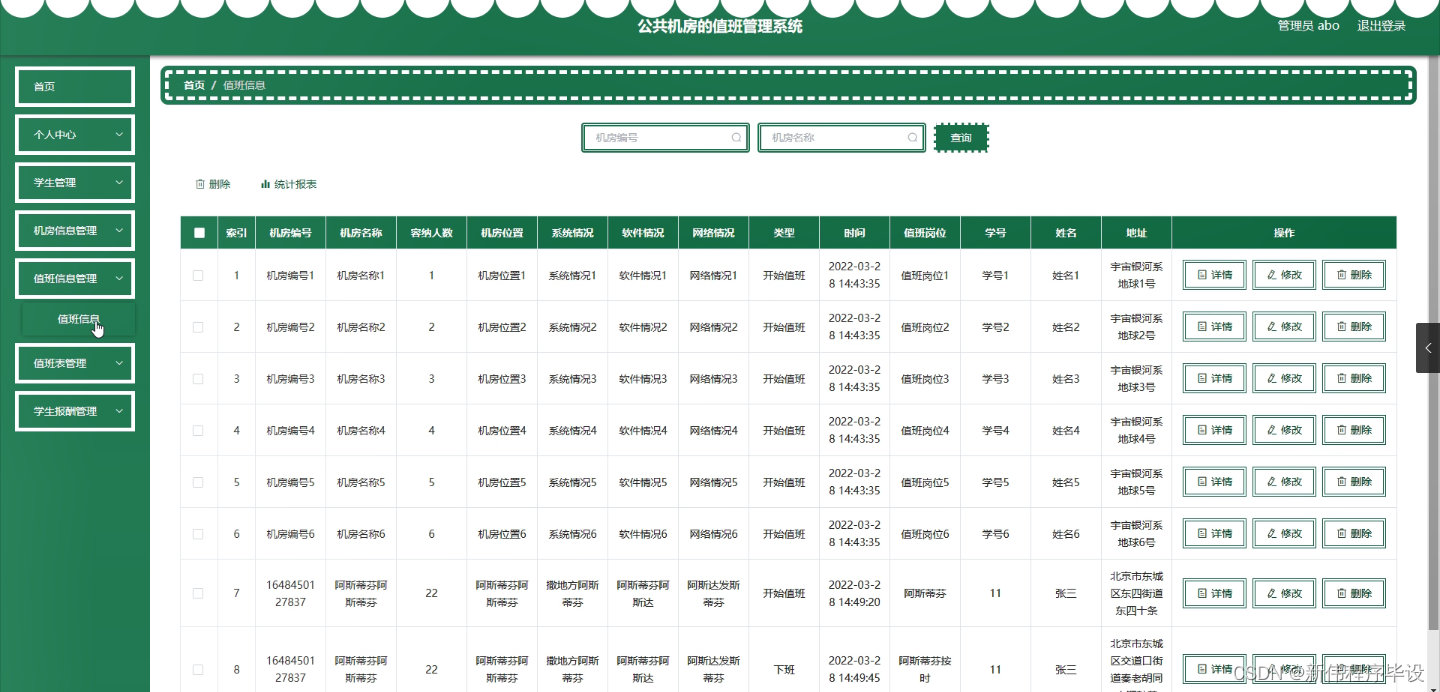The image size is (1440, 692).
Task: Click the collapse arrow on right edge
Action: tap(1427, 348)
